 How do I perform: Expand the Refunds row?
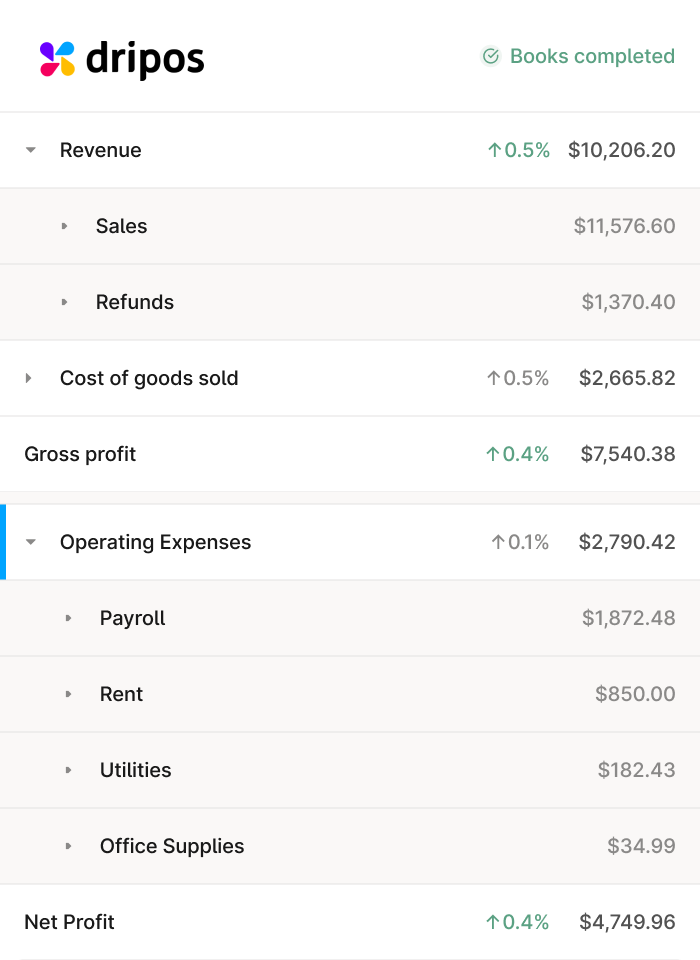pyautogui.click(x=65, y=302)
